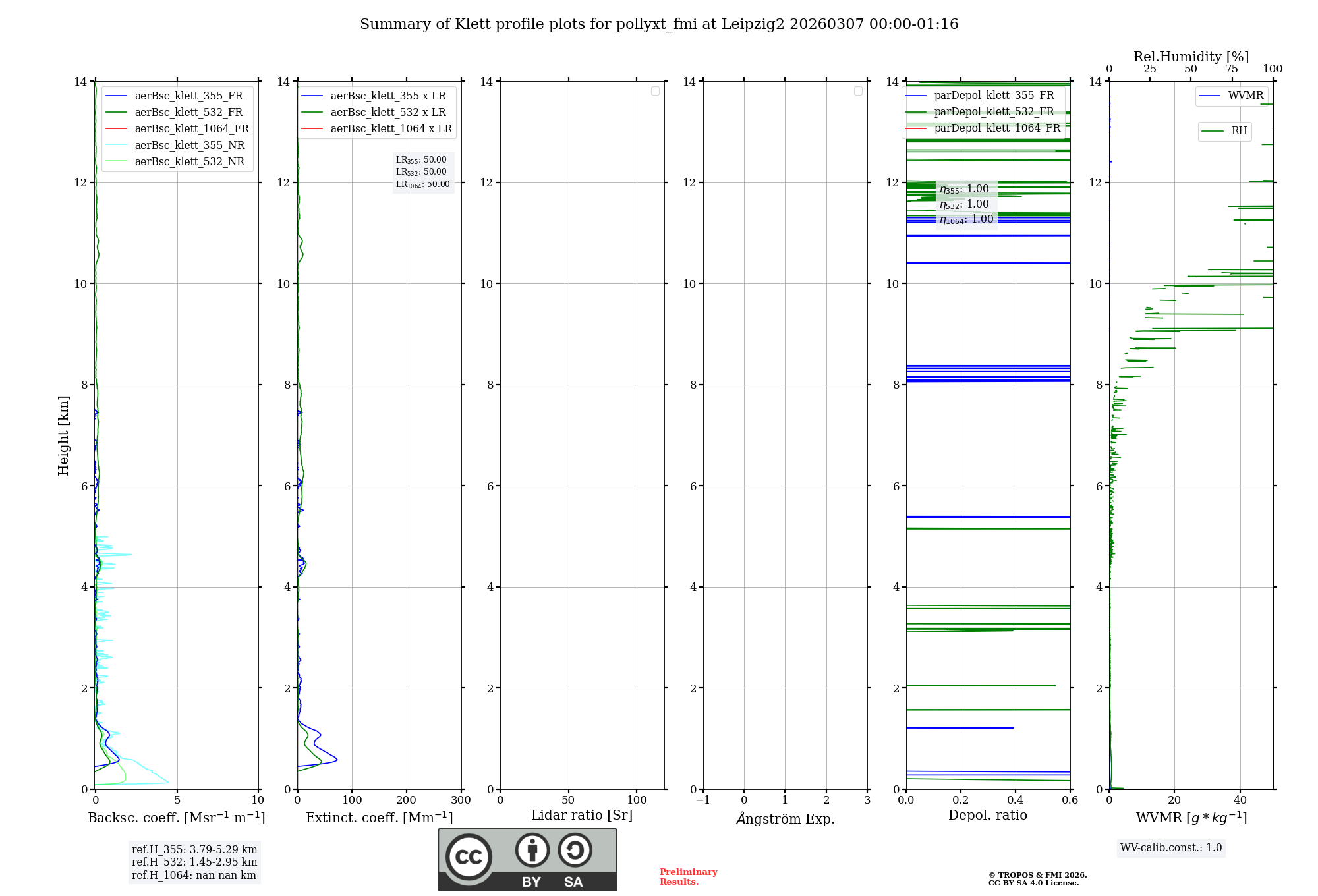Click the η532: 1.00 annotation text
This screenshot has width=1318, height=896.
(x=964, y=204)
